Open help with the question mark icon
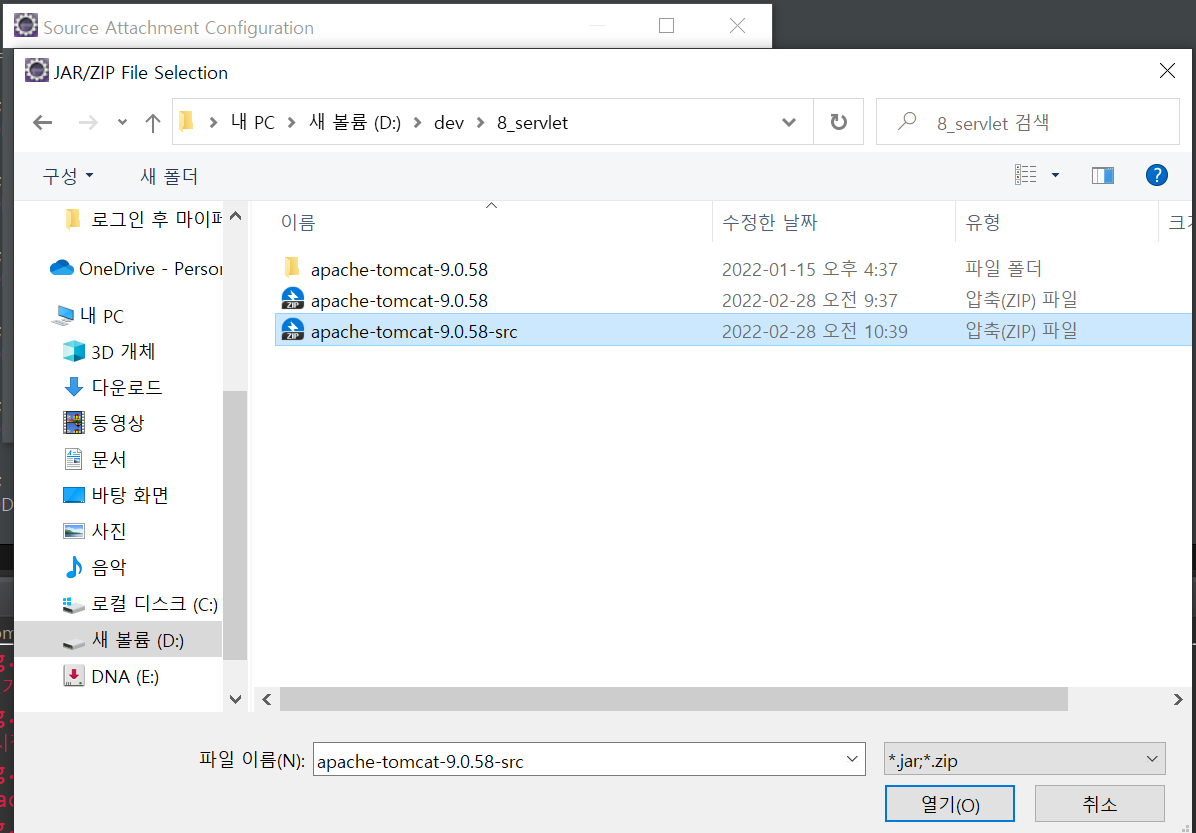The height and width of the screenshot is (833, 1196). pyautogui.click(x=1156, y=175)
